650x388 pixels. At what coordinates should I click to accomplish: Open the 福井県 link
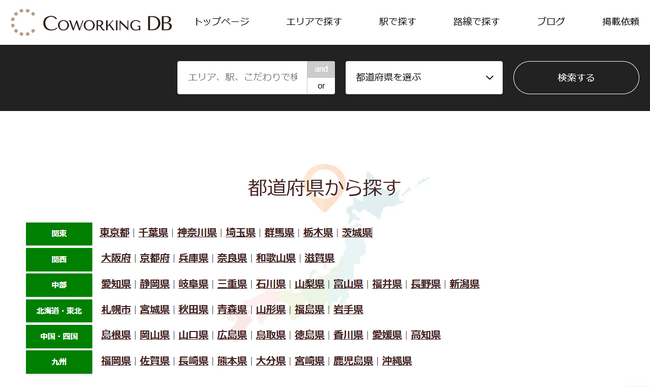[x=387, y=284]
